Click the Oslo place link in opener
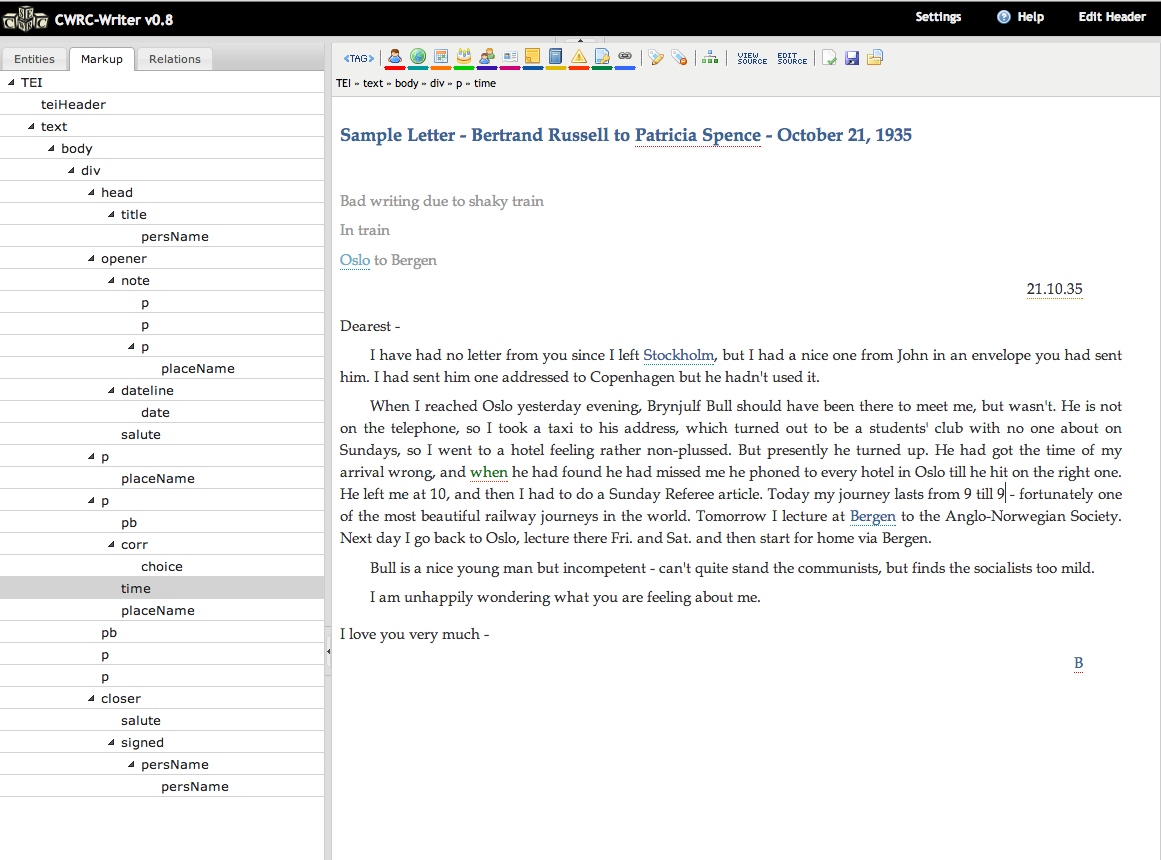1161x860 pixels. click(x=355, y=260)
